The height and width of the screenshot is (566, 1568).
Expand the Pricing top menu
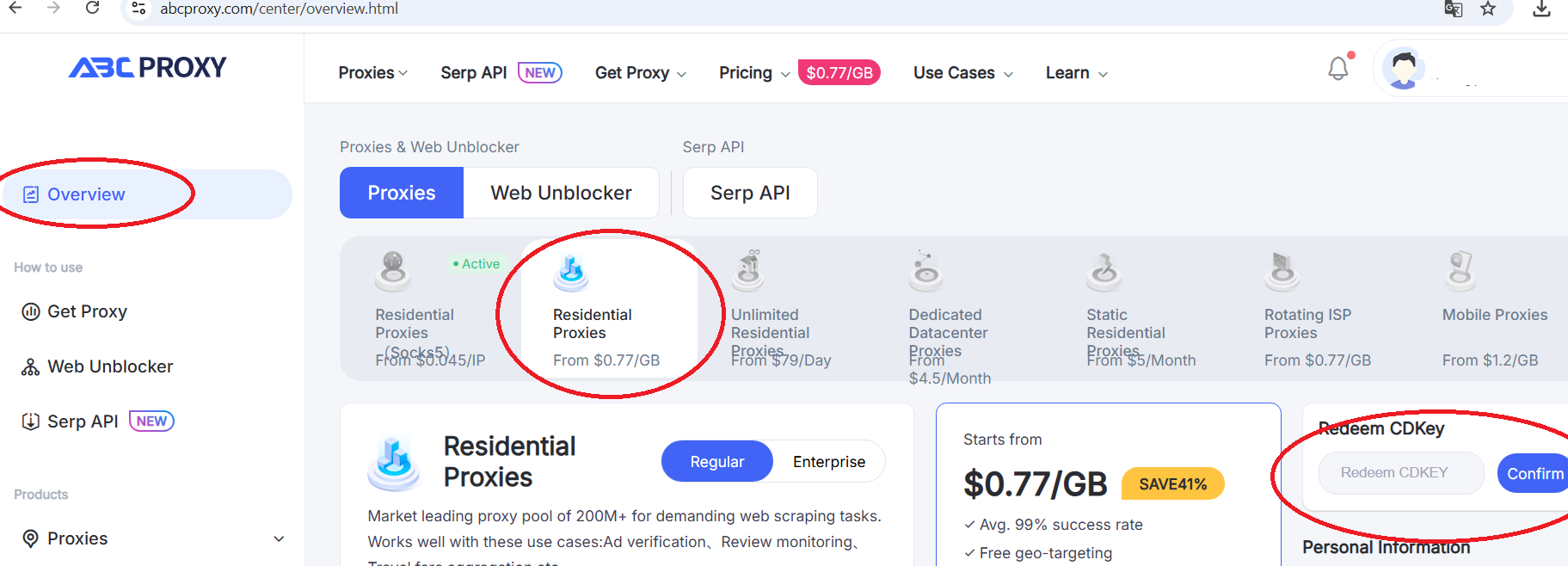(x=754, y=73)
